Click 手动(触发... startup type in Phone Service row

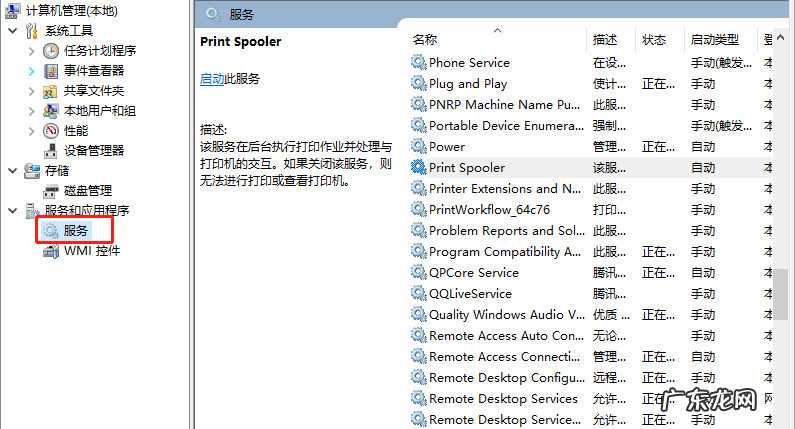point(721,63)
